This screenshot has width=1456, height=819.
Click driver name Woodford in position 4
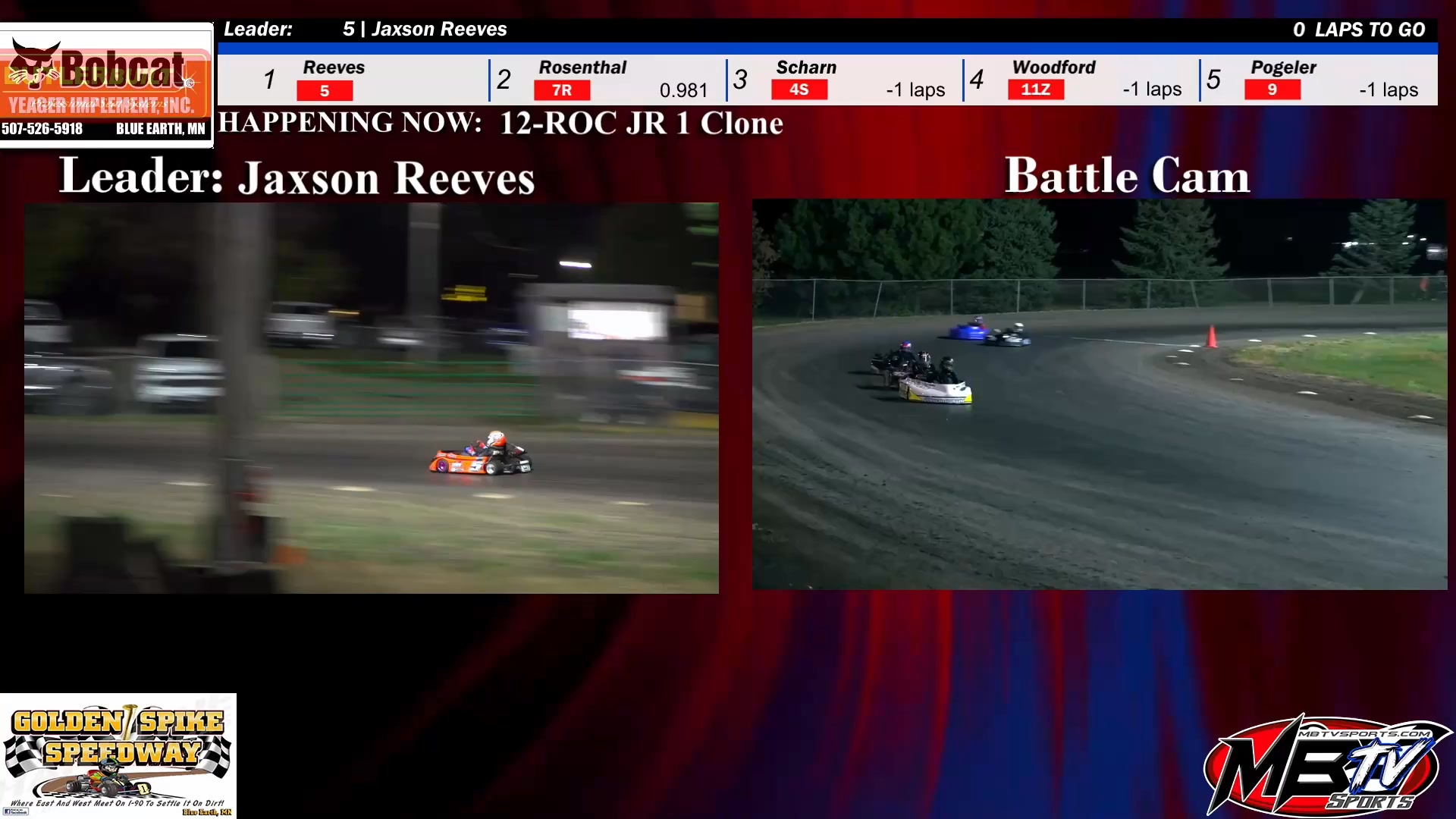[x=1054, y=67]
